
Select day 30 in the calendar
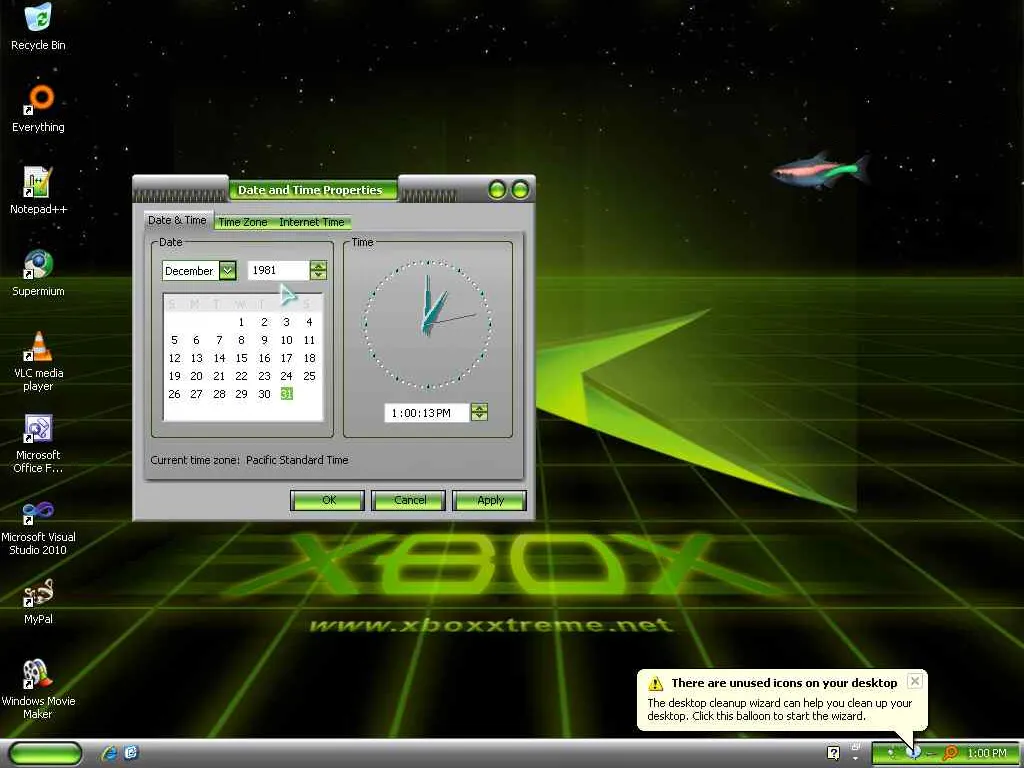pyautogui.click(x=264, y=394)
